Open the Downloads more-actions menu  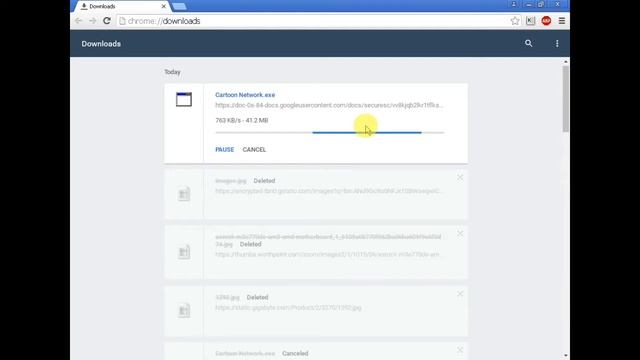[557, 43]
